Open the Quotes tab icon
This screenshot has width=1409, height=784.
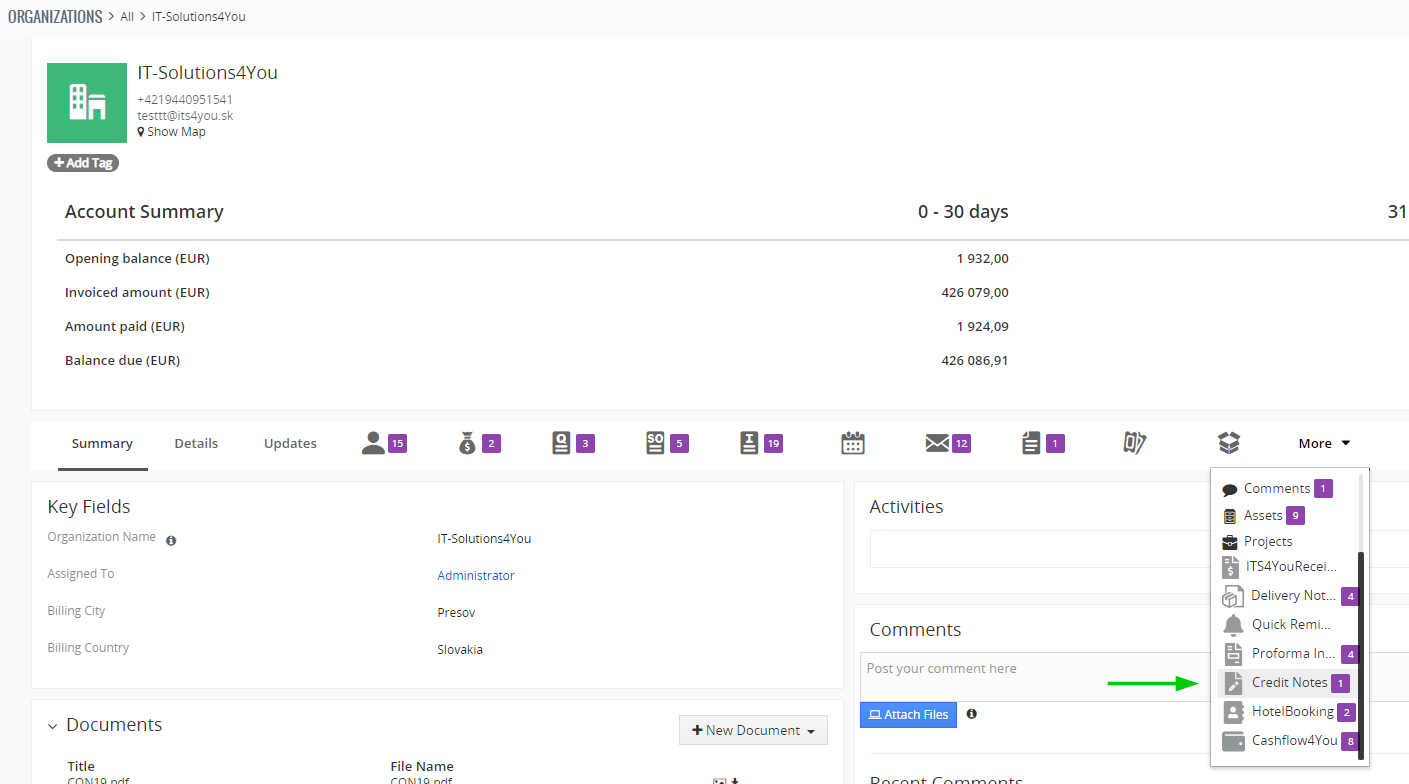(x=561, y=443)
